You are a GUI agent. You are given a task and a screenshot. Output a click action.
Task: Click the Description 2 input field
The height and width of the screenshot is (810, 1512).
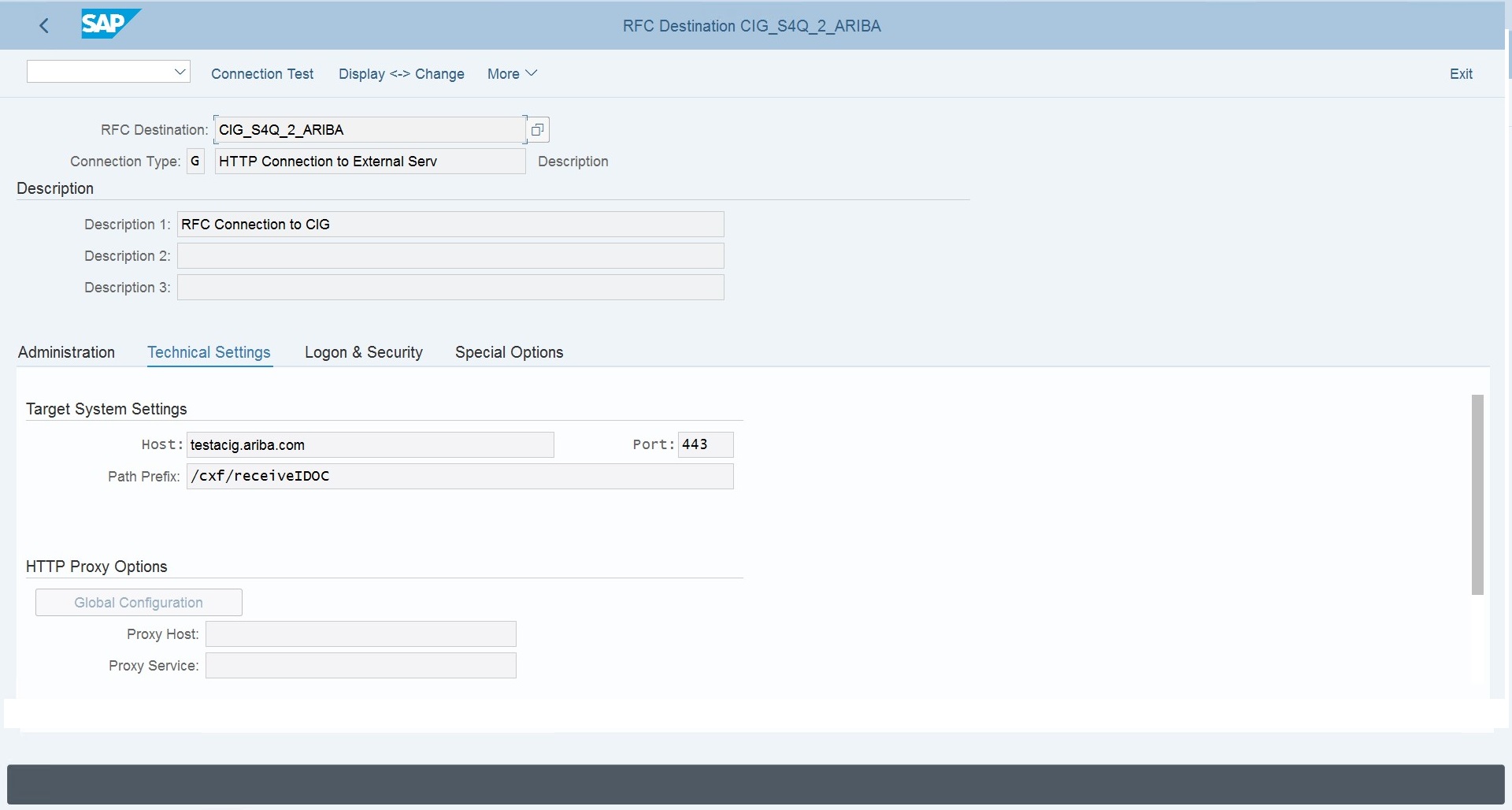pyautogui.click(x=450, y=255)
